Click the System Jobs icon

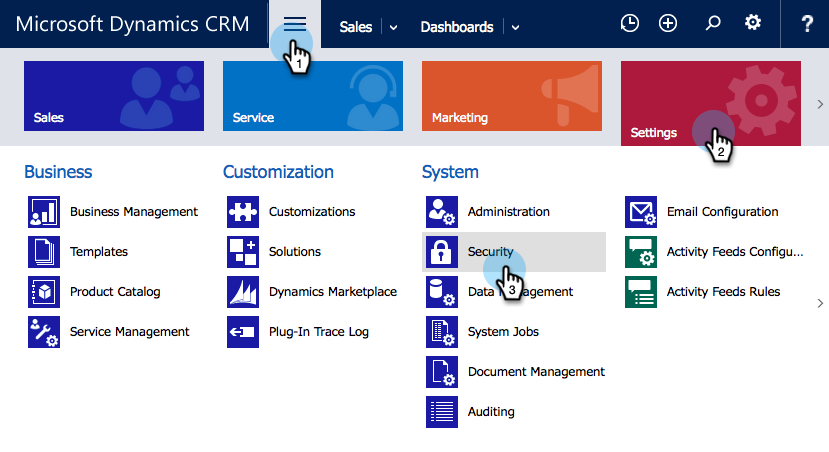442,332
